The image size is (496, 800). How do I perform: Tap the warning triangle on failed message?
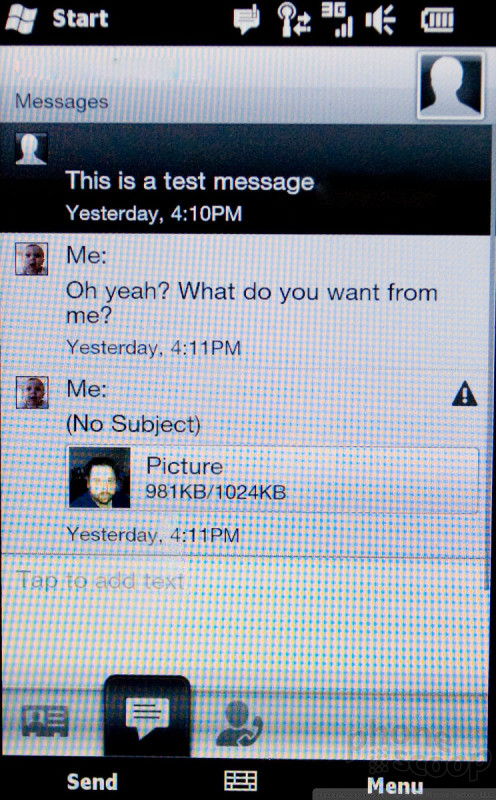pyautogui.click(x=464, y=393)
